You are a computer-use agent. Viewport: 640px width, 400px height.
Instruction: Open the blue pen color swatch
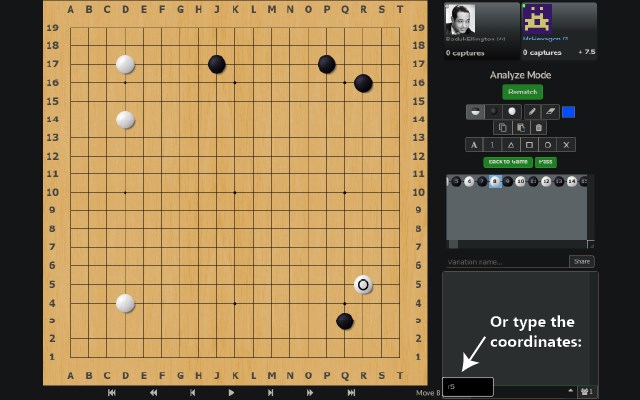point(568,112)
